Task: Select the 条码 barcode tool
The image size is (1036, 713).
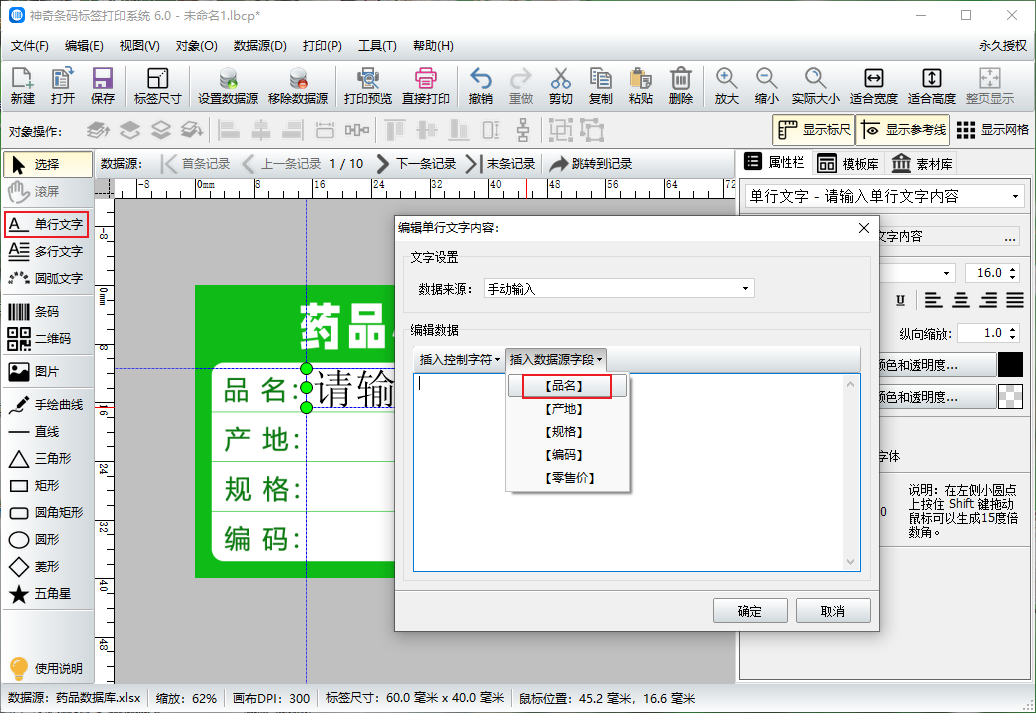Action: (46, 311)
